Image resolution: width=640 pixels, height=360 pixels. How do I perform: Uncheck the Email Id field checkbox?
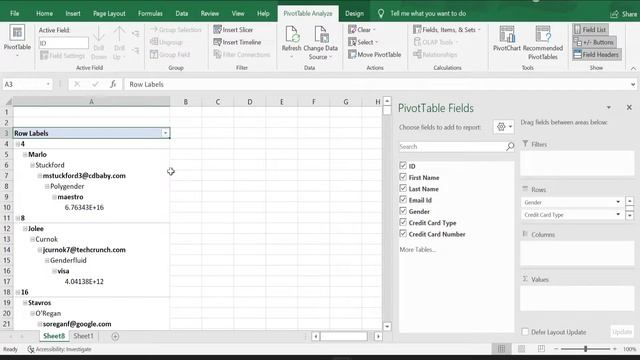[x=403, y=200]
